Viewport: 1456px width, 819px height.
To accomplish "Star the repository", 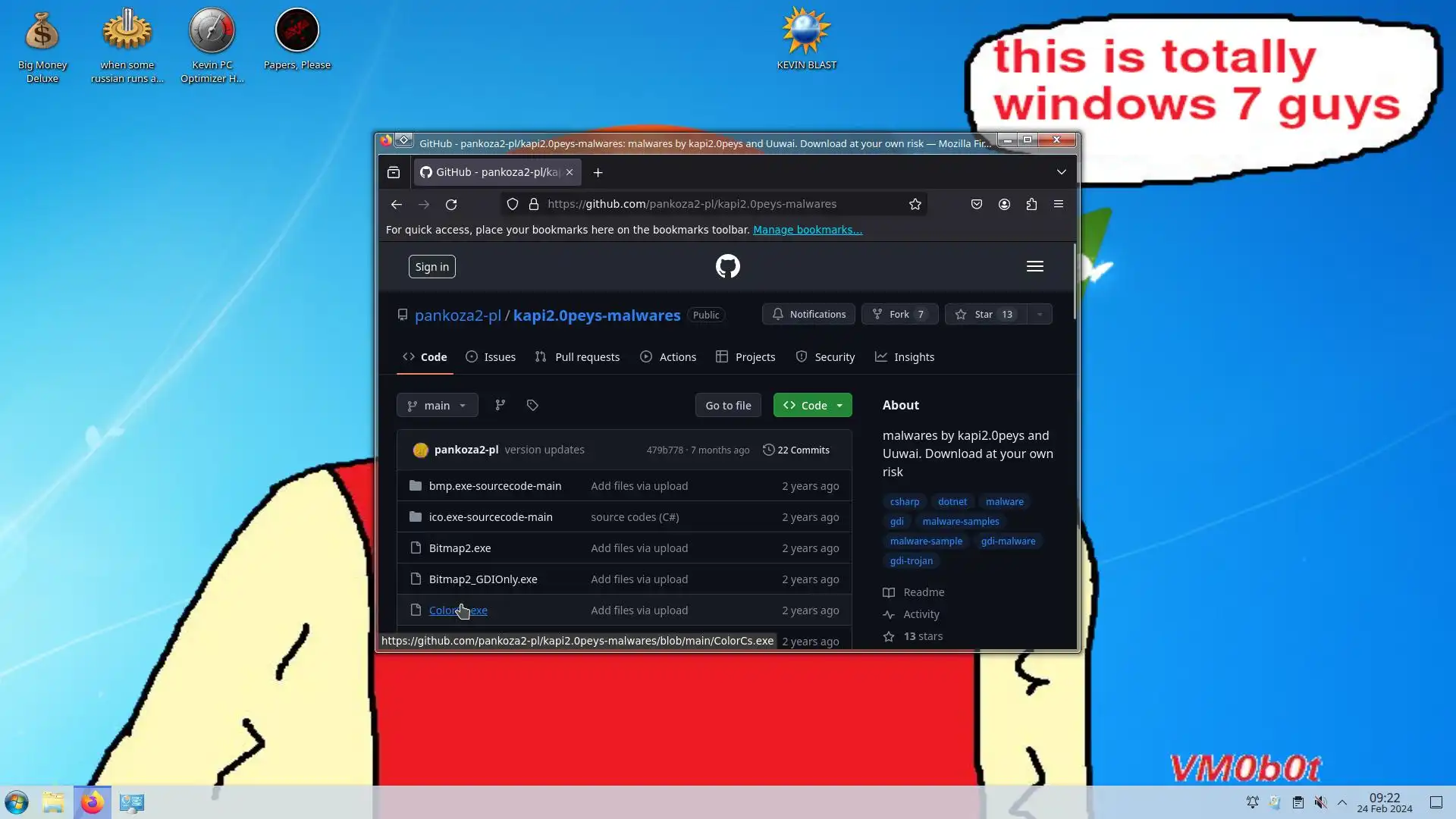I will (985, 314).
